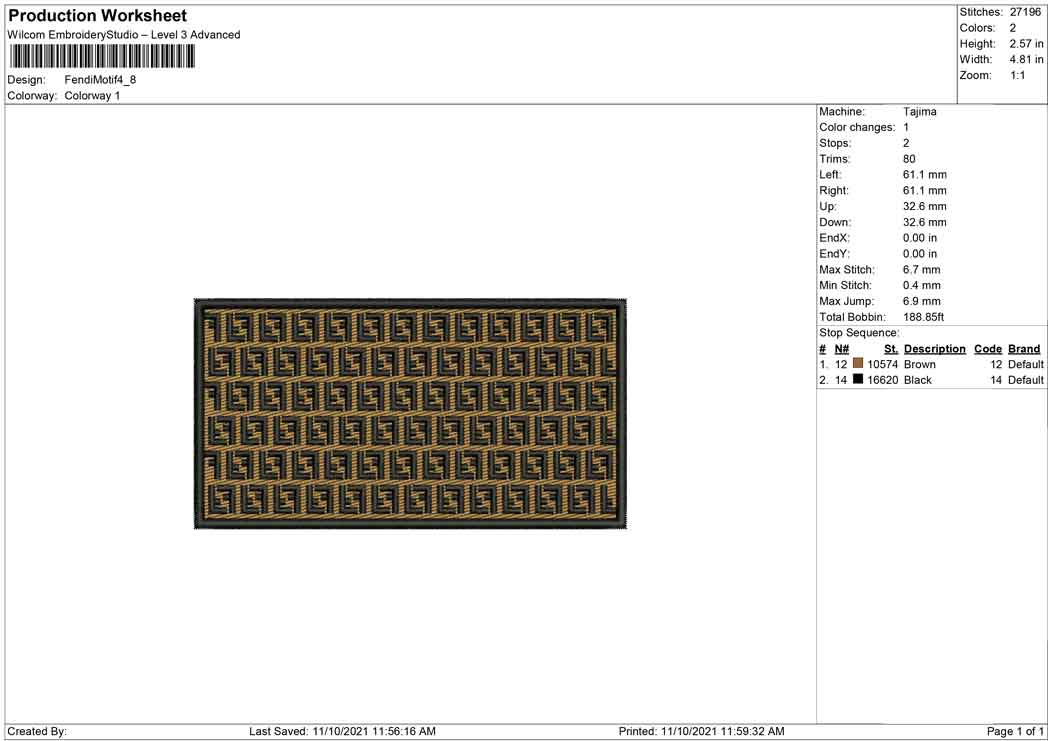The width and height of the screenshot is (1052, 741).
Task: Click the Max Jump value 6.9 mm
Action: [921, 301]
